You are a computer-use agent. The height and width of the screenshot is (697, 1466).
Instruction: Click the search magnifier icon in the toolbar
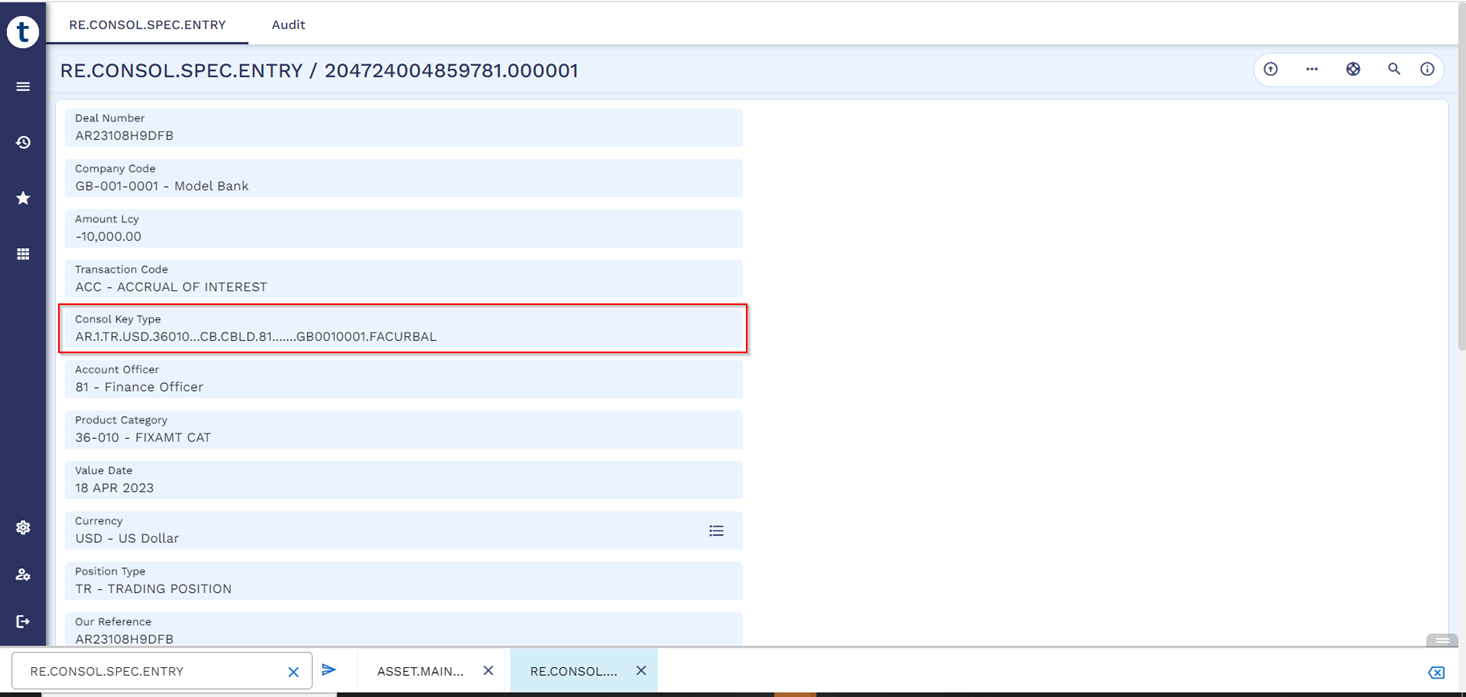pos(1394,69)
